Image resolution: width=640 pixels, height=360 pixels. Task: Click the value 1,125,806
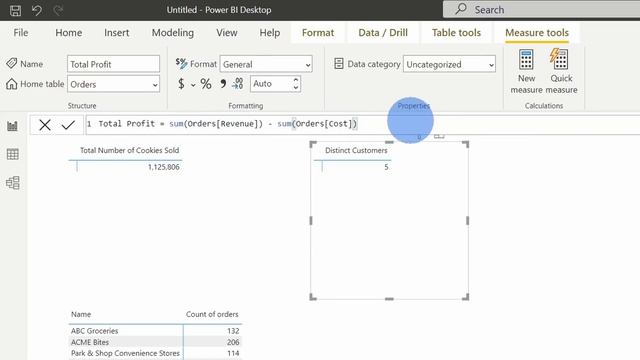[163, 167]
